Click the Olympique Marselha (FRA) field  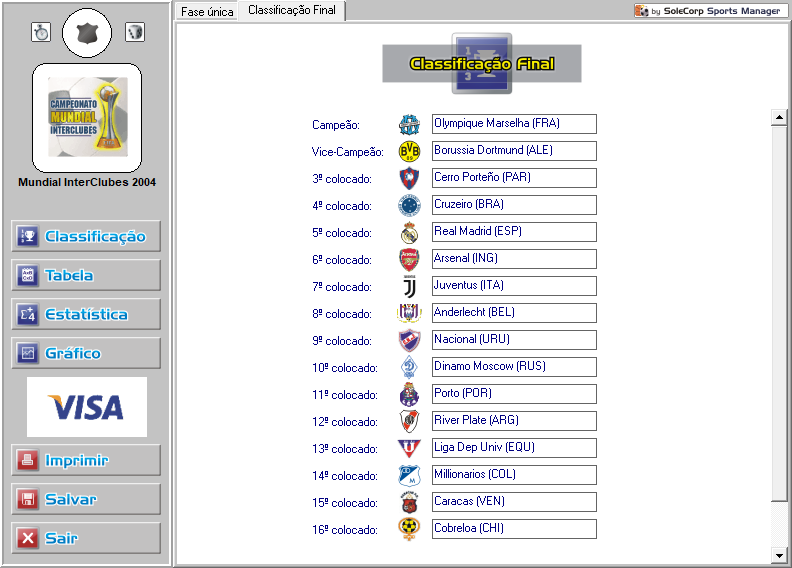[x=514, y=124]
